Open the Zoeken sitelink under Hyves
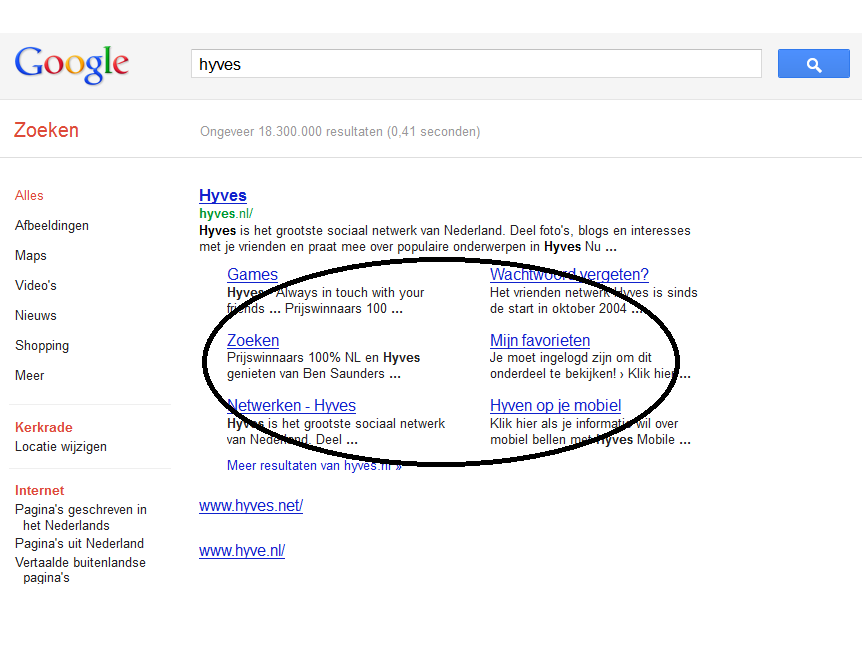Screen dimensions: 862x655 pyautogui.click(x=253, y=340)
